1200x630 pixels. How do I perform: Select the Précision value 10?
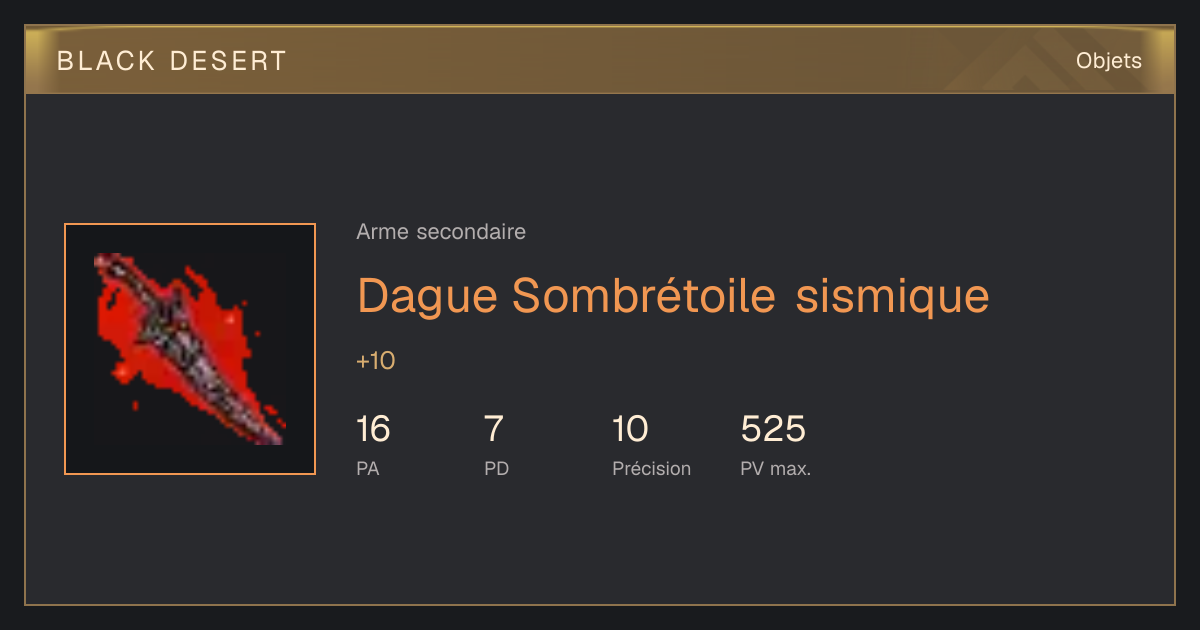pyautogui.click(x=630, y=429)
